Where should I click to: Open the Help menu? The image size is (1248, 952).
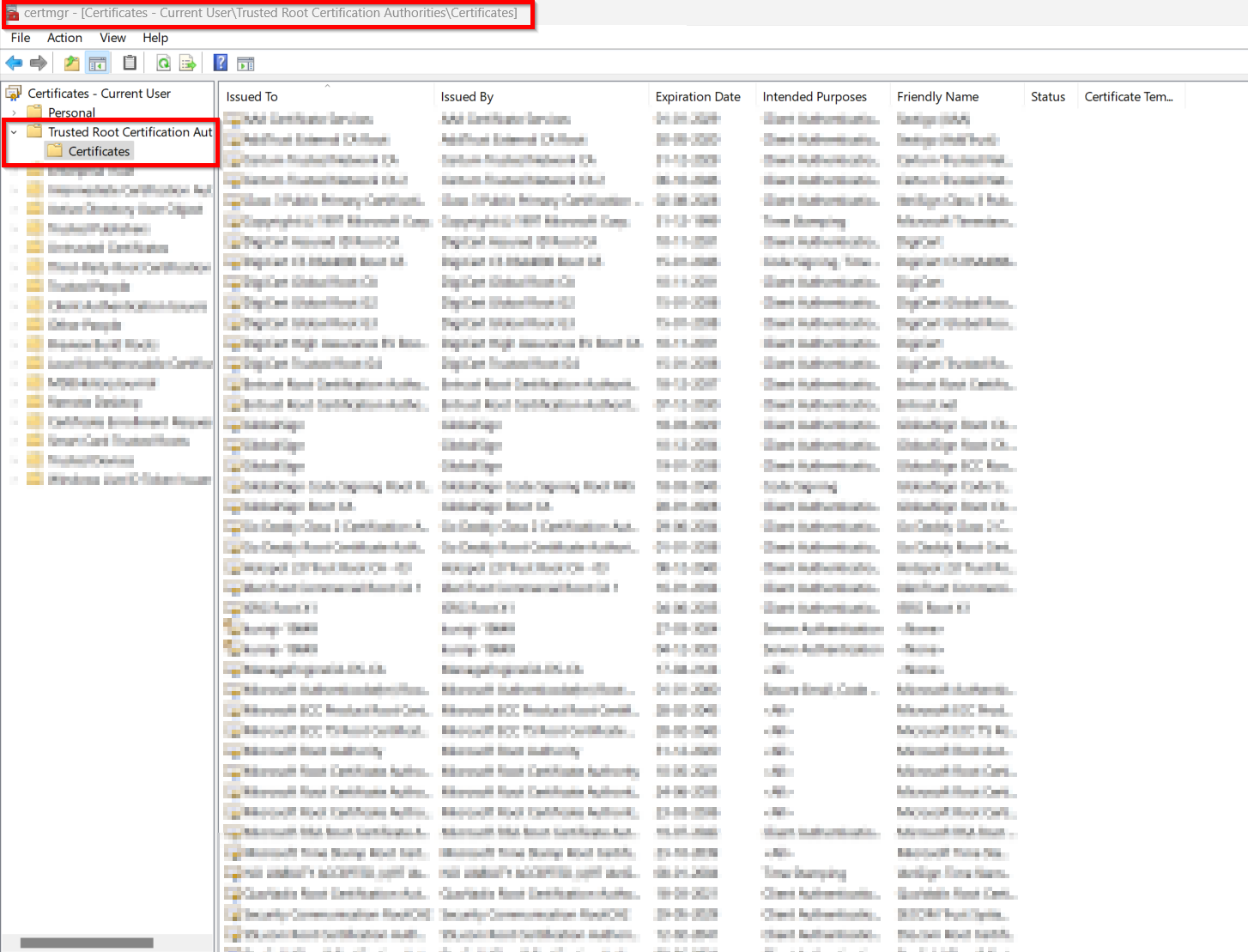tap(155, 38)
